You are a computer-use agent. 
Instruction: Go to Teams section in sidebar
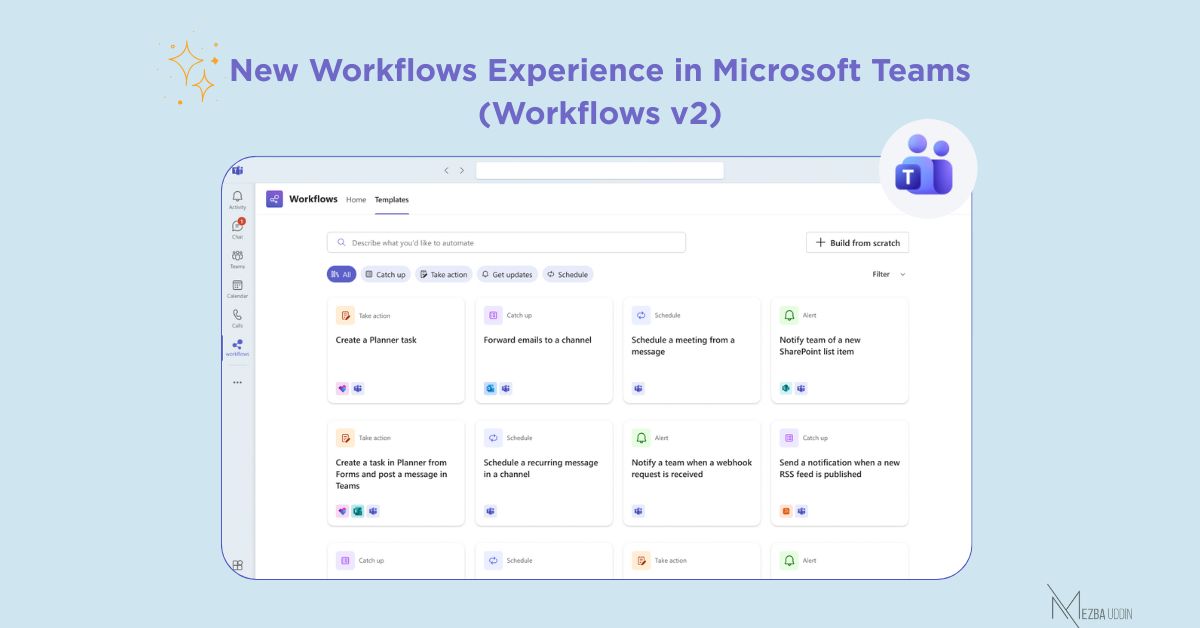237,258
